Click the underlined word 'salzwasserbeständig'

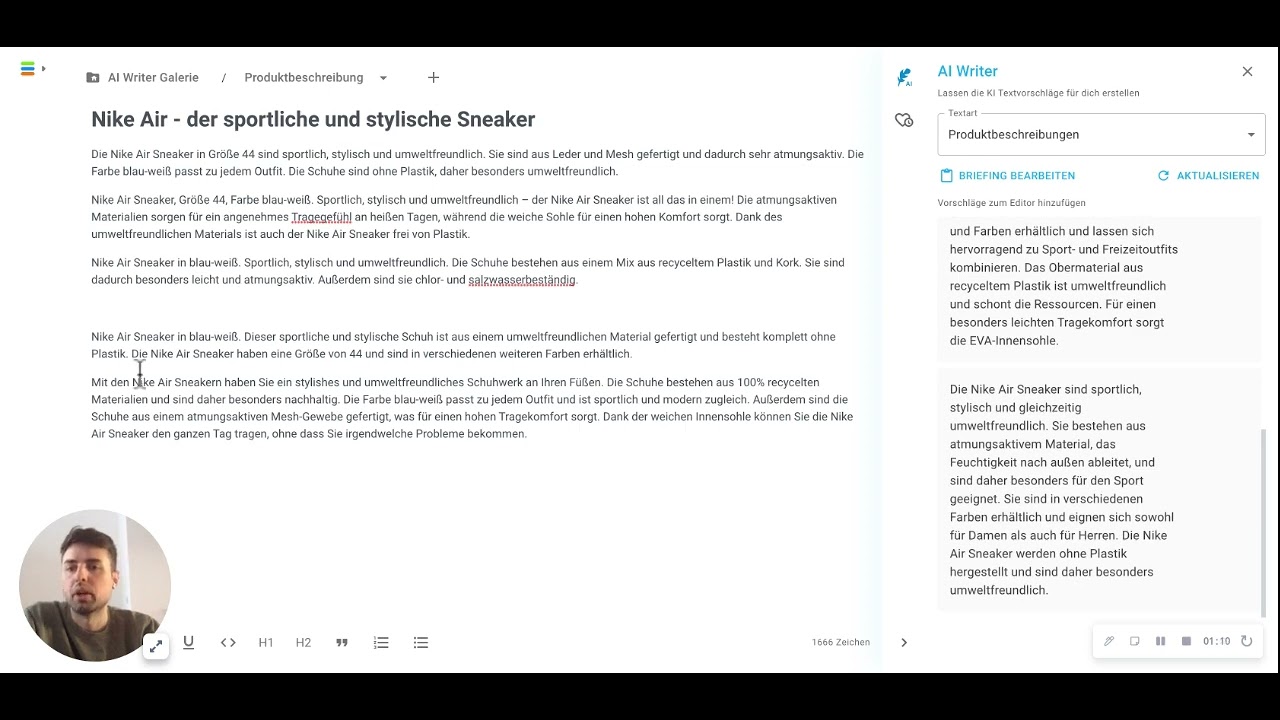[522, 280]
